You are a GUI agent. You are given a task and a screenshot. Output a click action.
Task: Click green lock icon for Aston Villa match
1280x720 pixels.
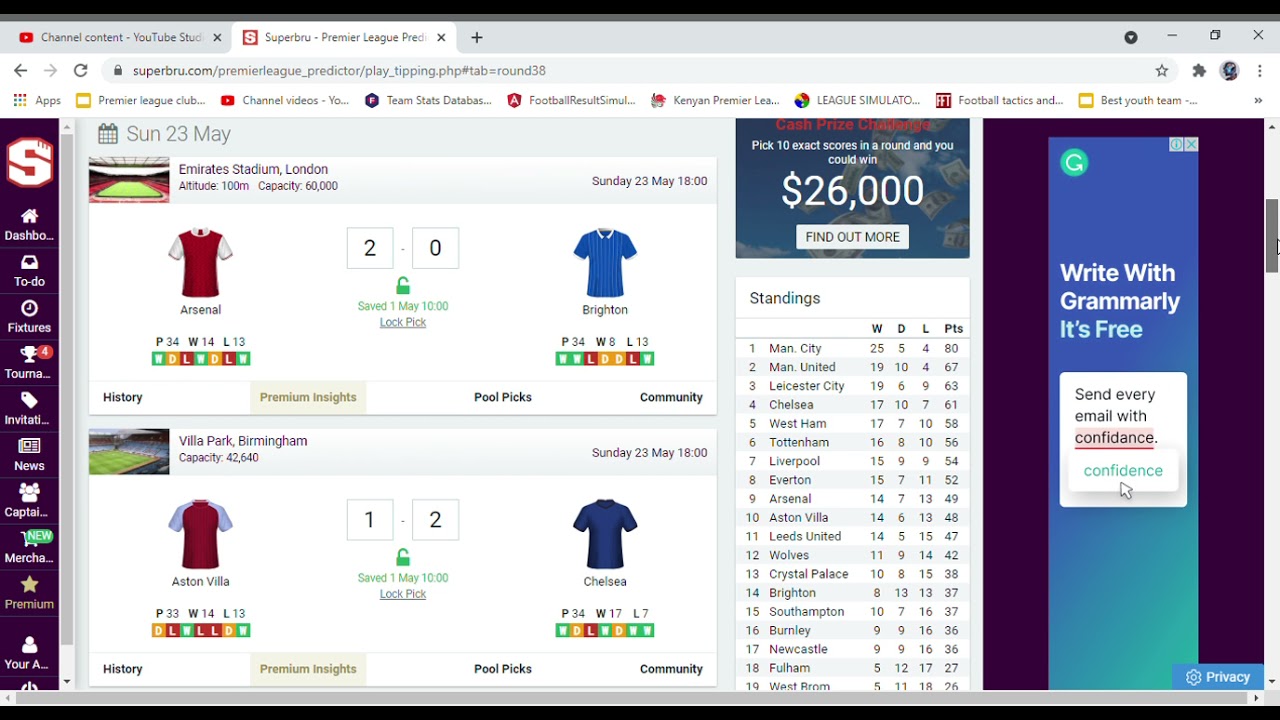pyautogui.click(x=403, y=558)
